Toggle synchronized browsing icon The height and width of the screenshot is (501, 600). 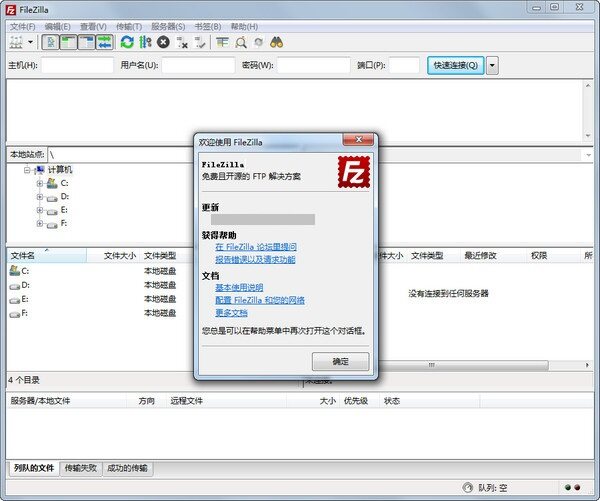click(259, 42)
